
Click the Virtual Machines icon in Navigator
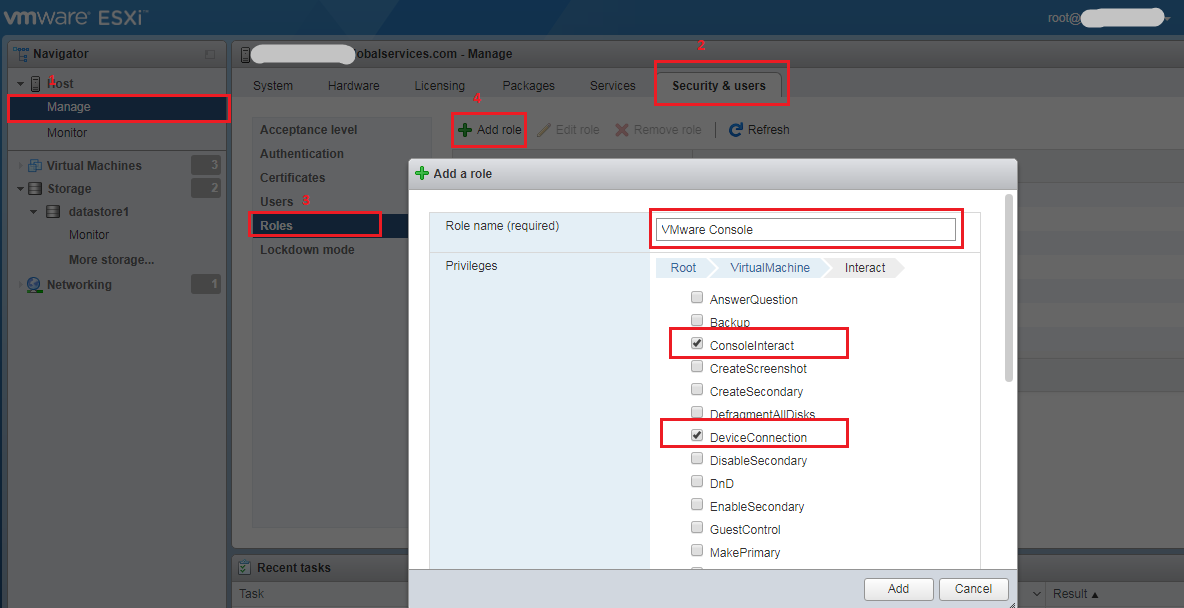pos(35,166)
